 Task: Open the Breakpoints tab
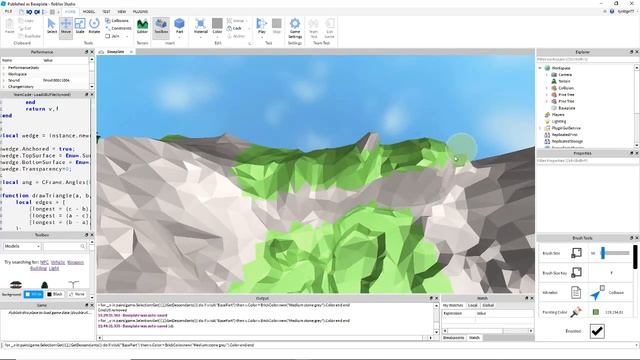[x=453, y=338]
